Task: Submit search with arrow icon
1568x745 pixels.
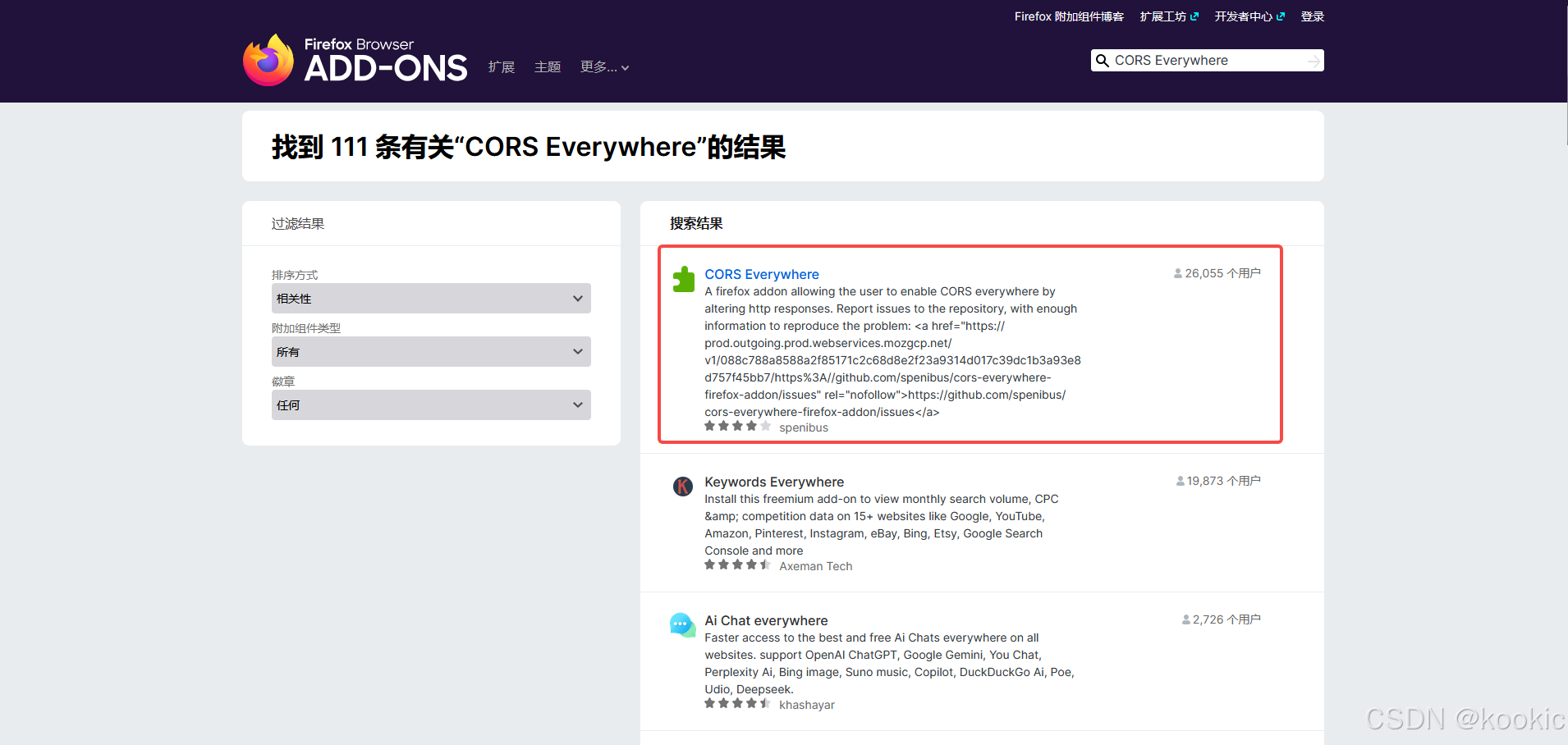Action: [1314, 61]
